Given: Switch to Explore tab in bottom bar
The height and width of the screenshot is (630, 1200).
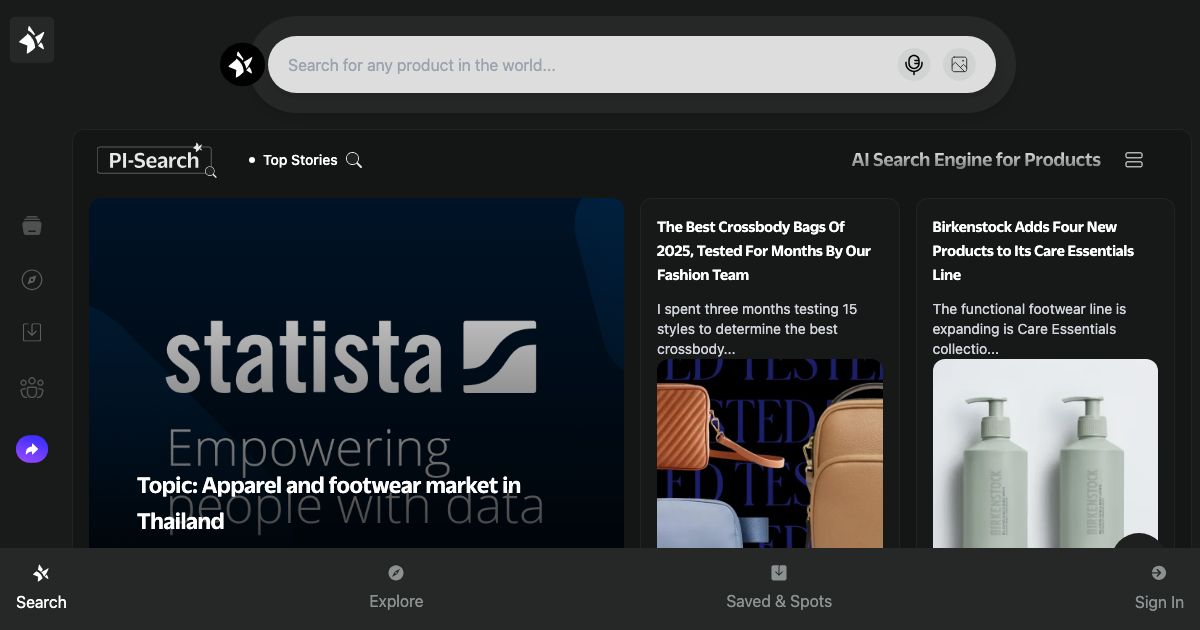Looking at the screenshot, I should click(x=396, y=588).
